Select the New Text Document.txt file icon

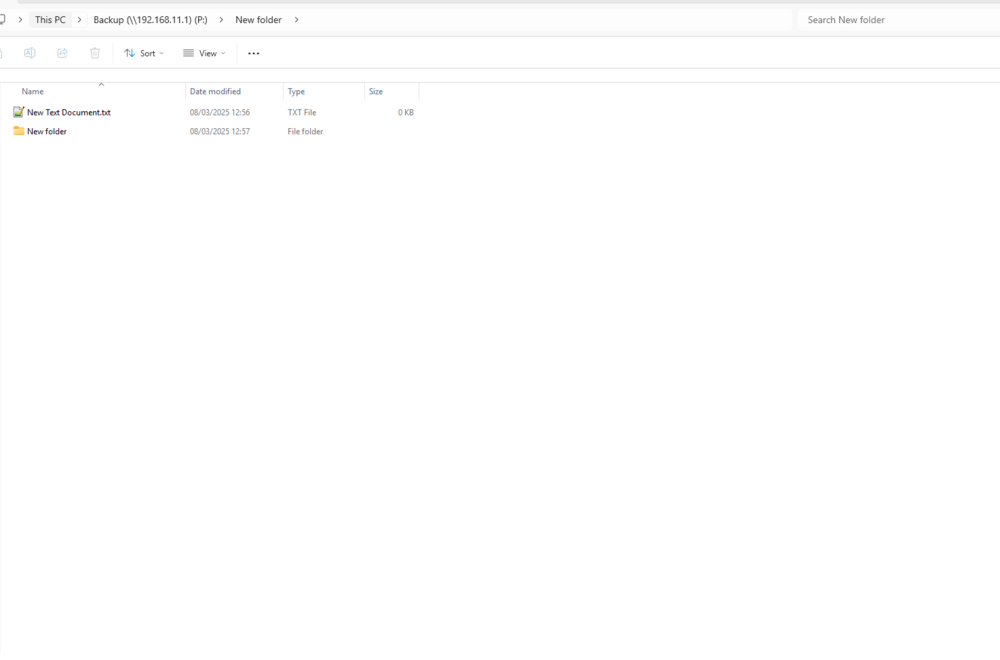18,112
